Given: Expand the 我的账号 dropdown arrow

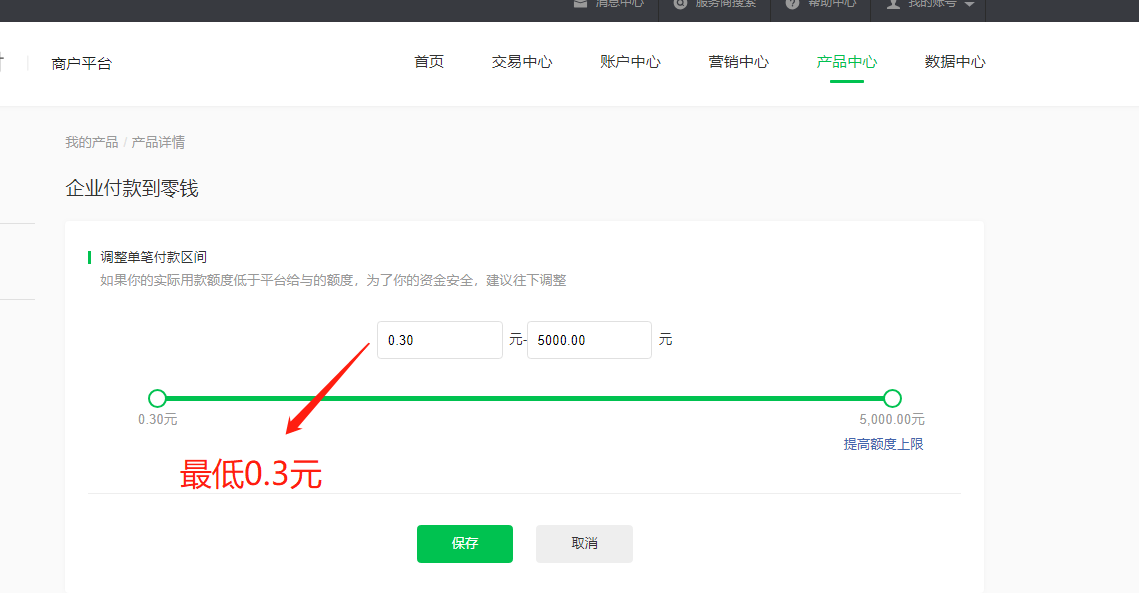Looking at the screenshot, I should coord(969,5).
